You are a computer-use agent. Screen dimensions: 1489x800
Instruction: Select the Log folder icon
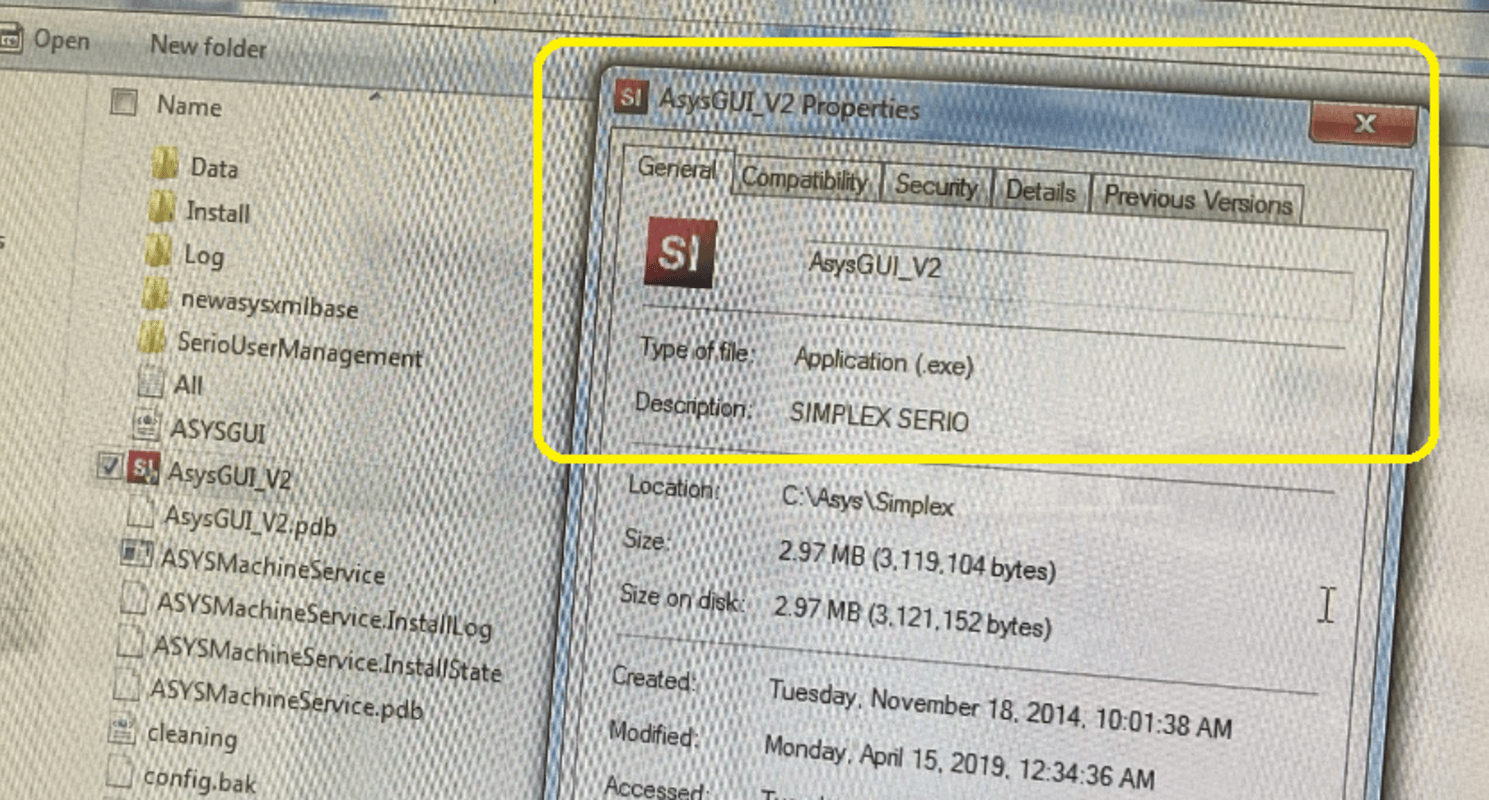click(157, 251)
